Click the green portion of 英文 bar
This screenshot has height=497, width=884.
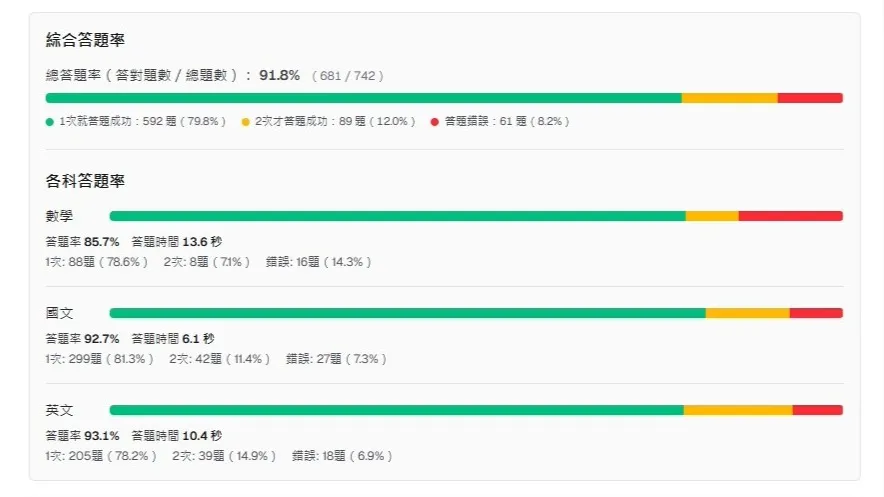(x=396, y=410)
